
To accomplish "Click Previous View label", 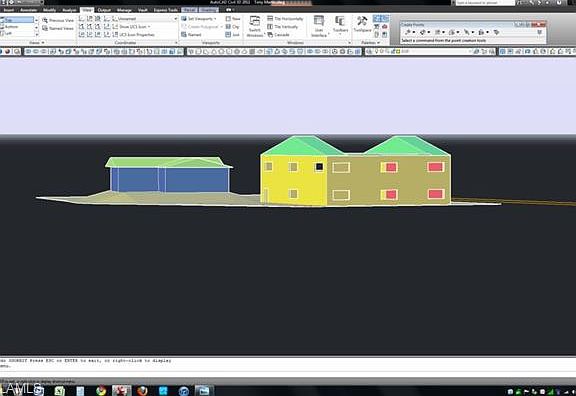I will click(x=61, y=20).
